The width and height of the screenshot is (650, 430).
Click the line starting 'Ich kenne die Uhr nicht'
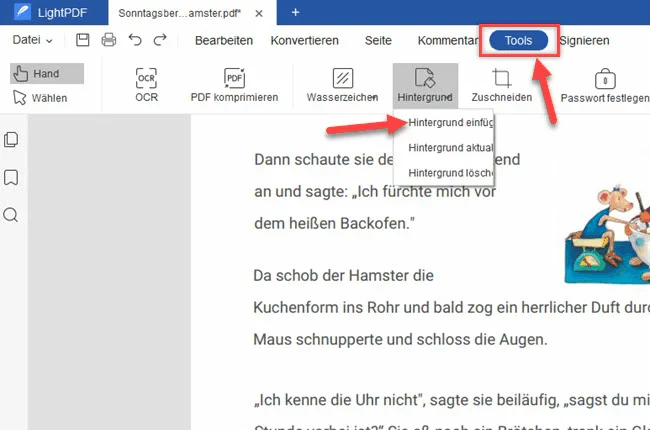click(x=451, y=400)
